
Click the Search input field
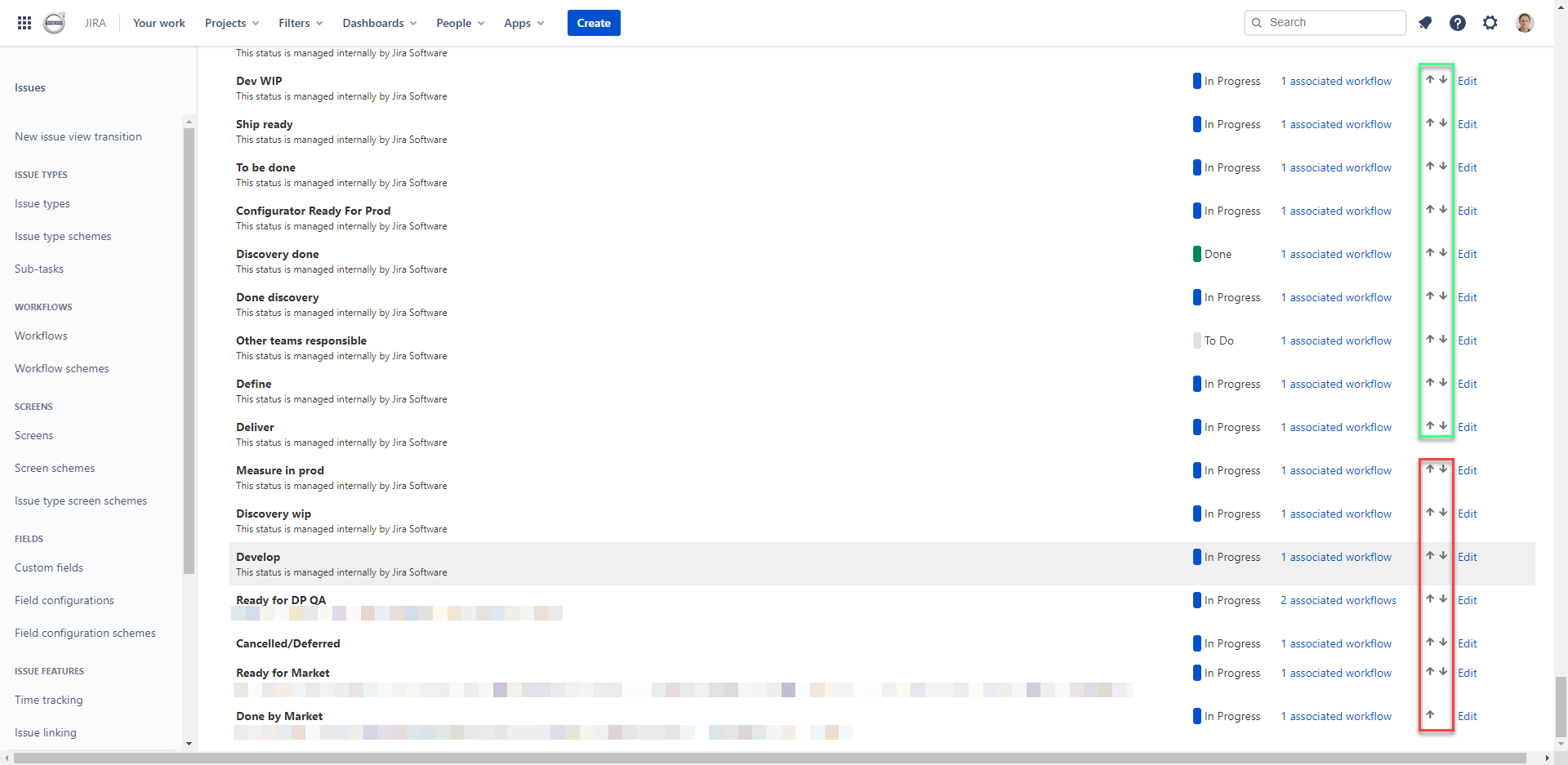point(1325,23)
